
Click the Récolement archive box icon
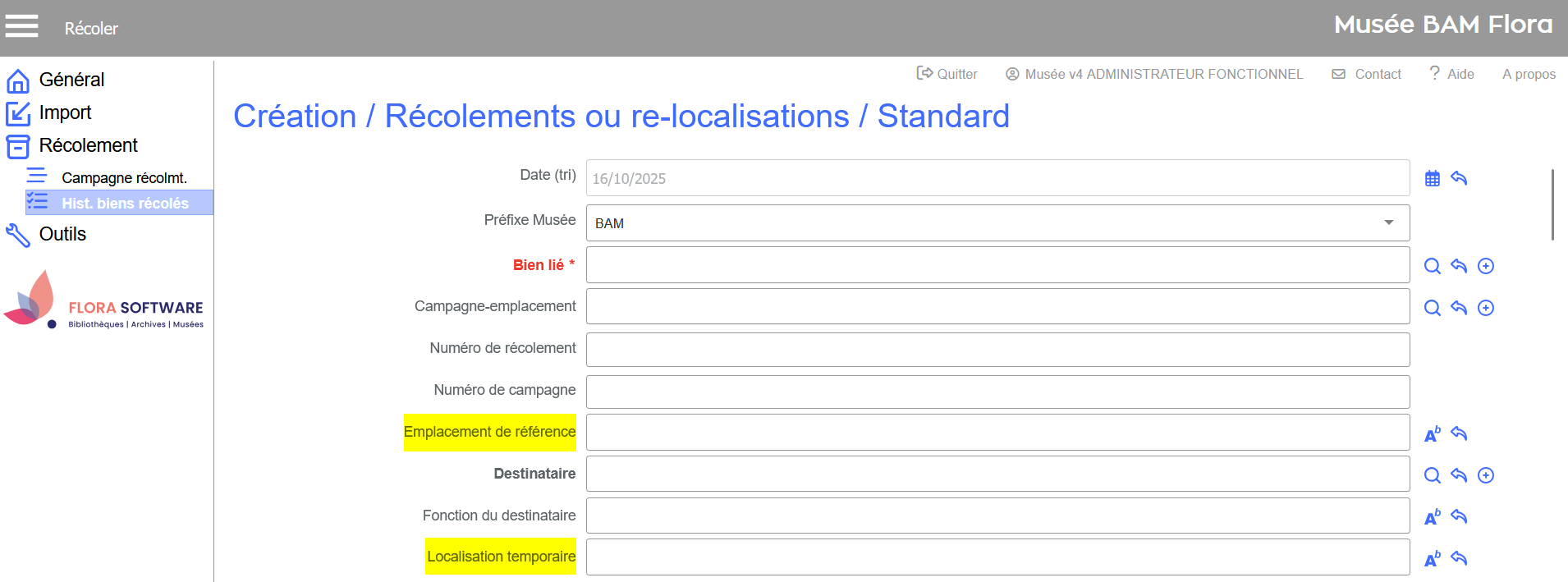click(x=18, y=146)
